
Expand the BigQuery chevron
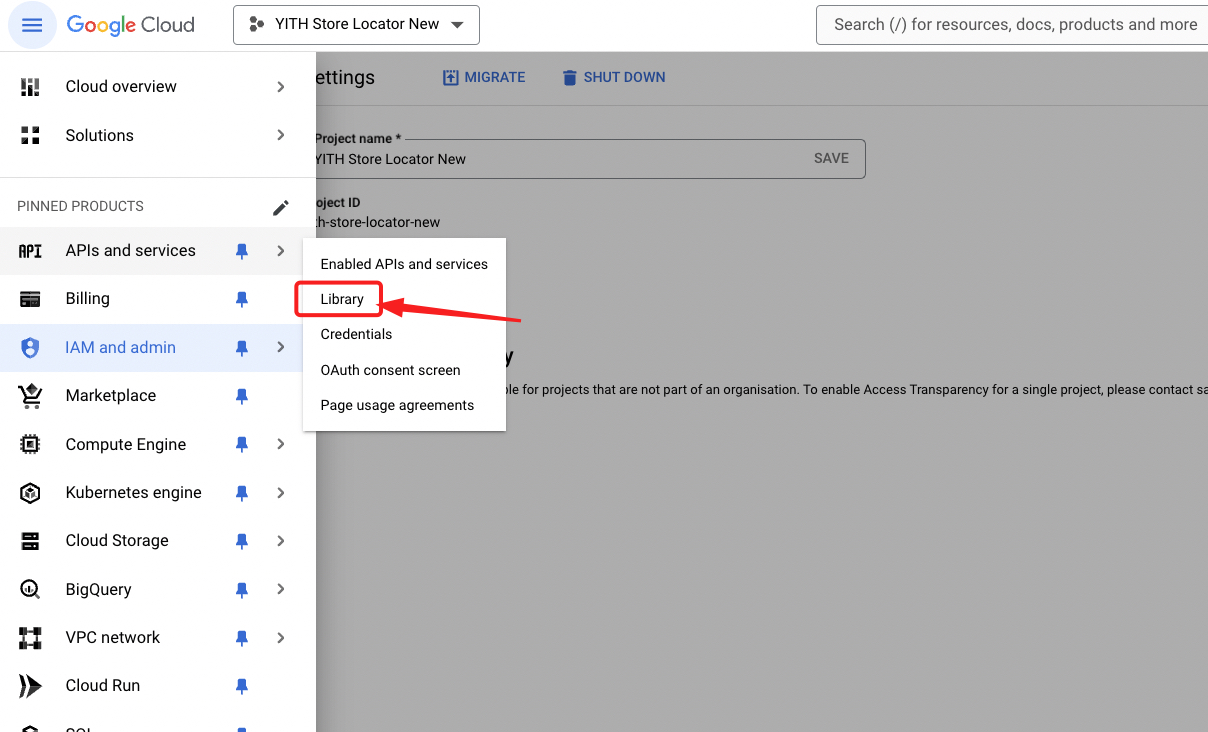click(x=281, y=590)
